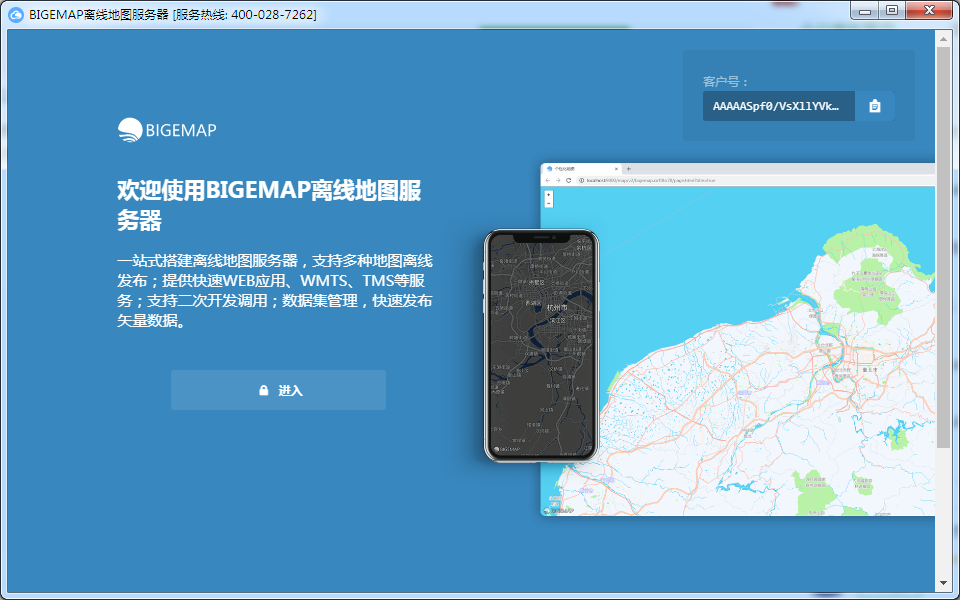This screenshot has width=960, height=600.
Task: Select the customer number field AAAAASpf0/VsXllYVk…
Action: click(x=778, y=106)
